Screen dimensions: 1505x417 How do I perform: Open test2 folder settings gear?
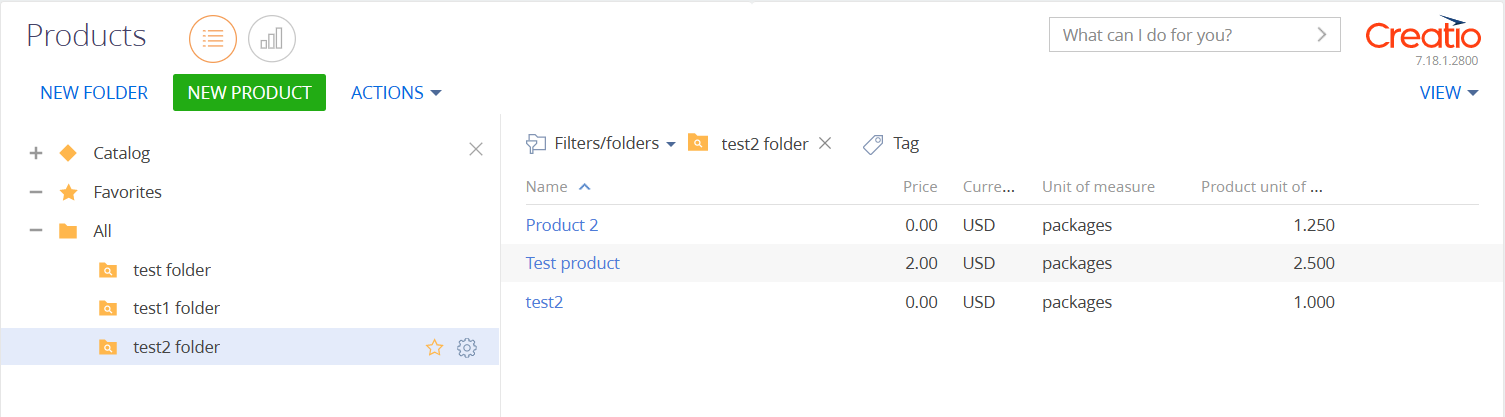[x=466, y=348]
